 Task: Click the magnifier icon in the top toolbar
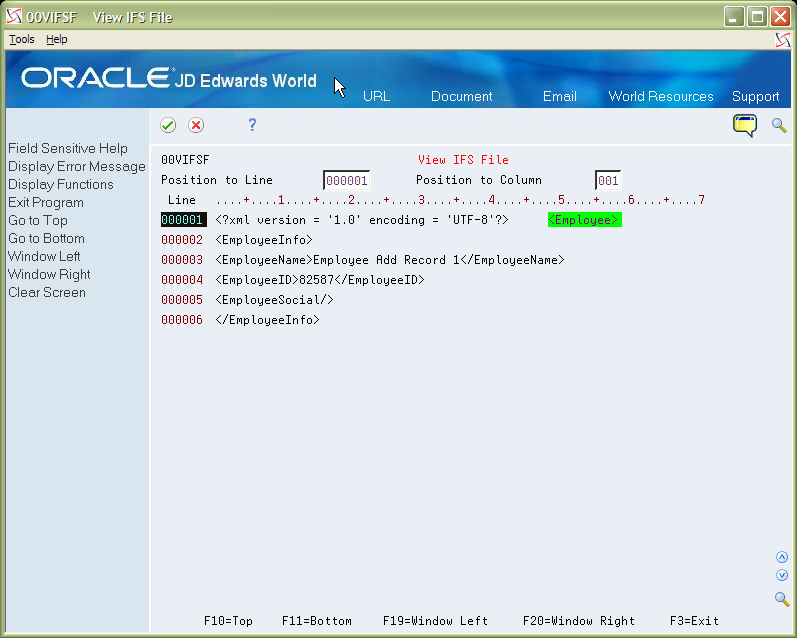779,125
